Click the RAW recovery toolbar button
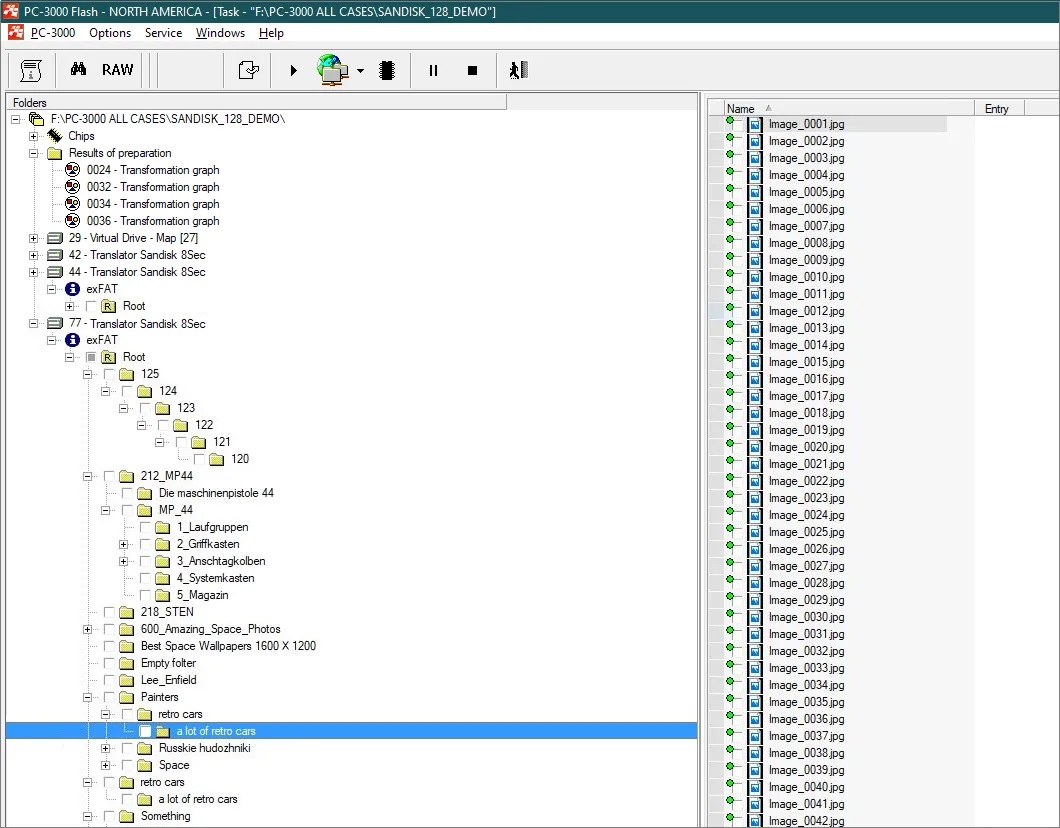This screenshot has height=828, width=1060. click(117, 70)
